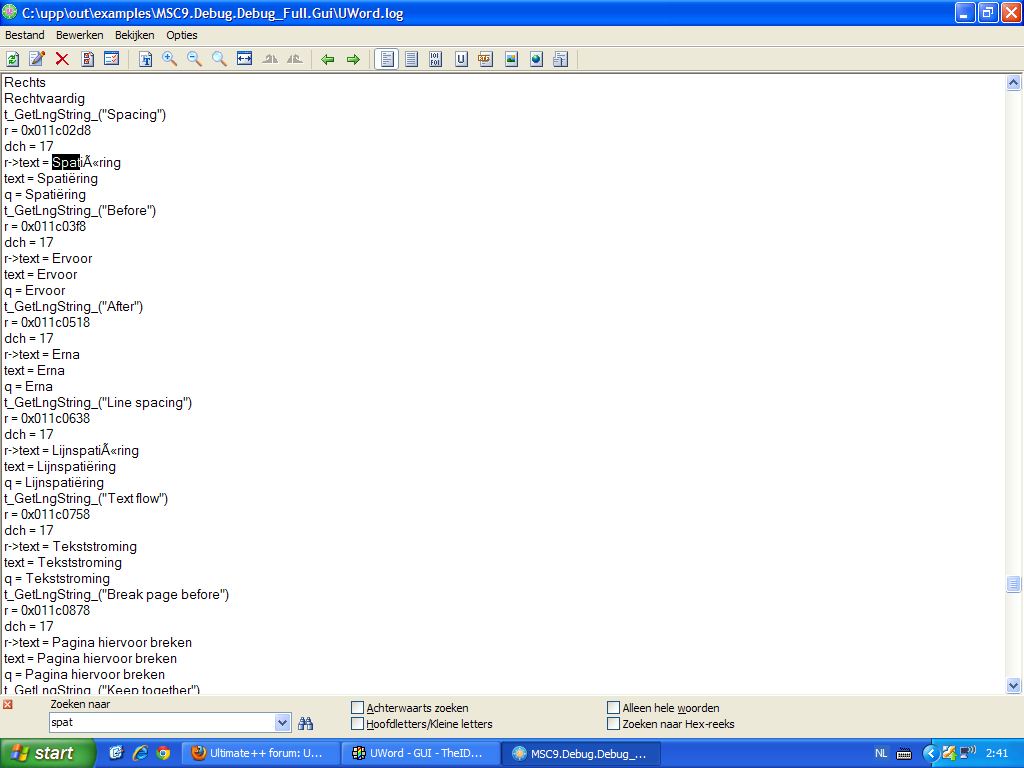This screenshot has height=768, width=1024.
Task: Click the red X delete icon in toolbar
Action: (x=62, y=59)
